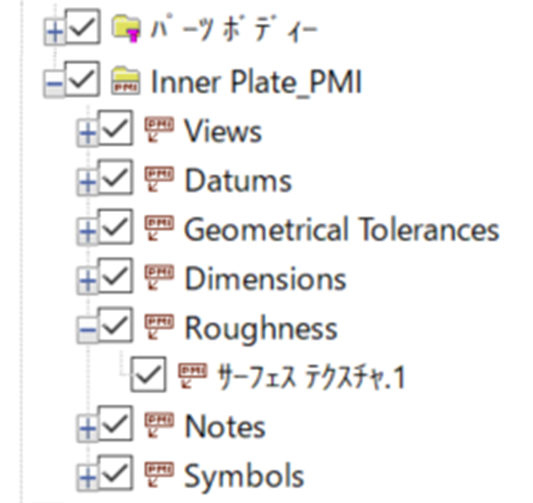Viewport: 533px width, 503px height.
Task: Click the Inner Plate_PMI folder icon
Action: click(x=126, y=81)
